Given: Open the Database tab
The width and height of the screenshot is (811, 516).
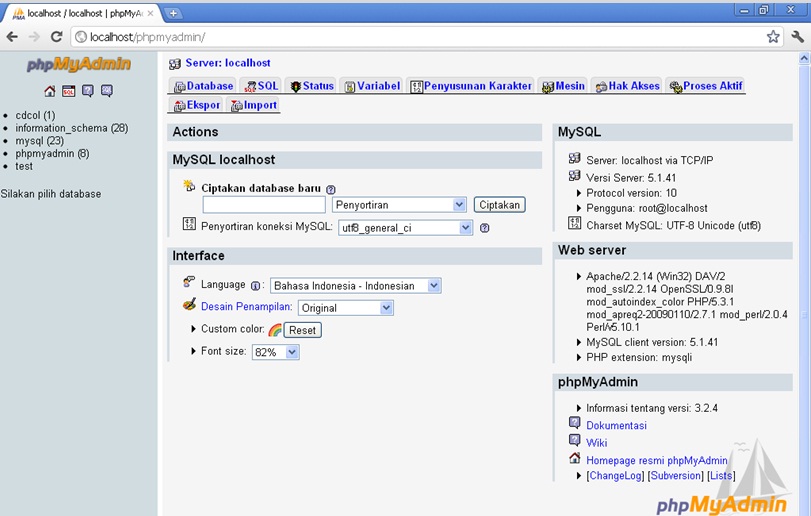Looking at the screenshot, I should pos(203,86).
